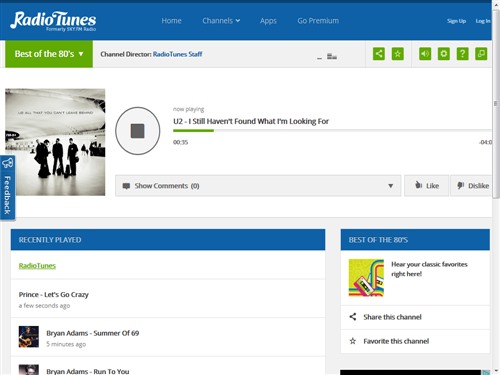The height and width of the screenshot is (375, 500).
Task: Click the 5 minutes ago timestamp
Action: pyautogui.click(x=66, y=344)
